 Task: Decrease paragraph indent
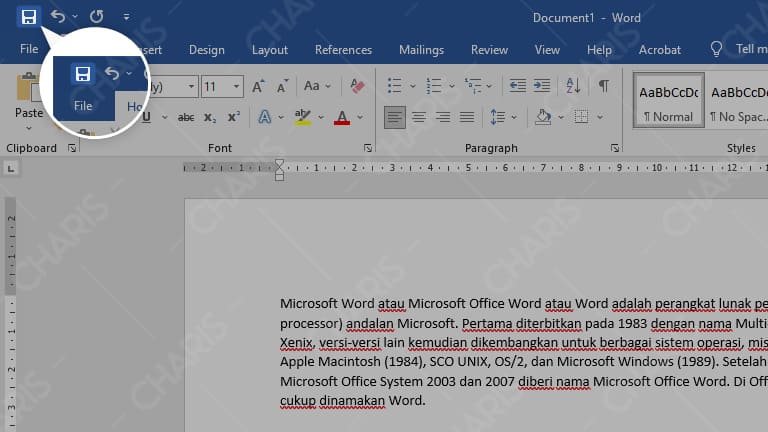click(x=517, y=86)
